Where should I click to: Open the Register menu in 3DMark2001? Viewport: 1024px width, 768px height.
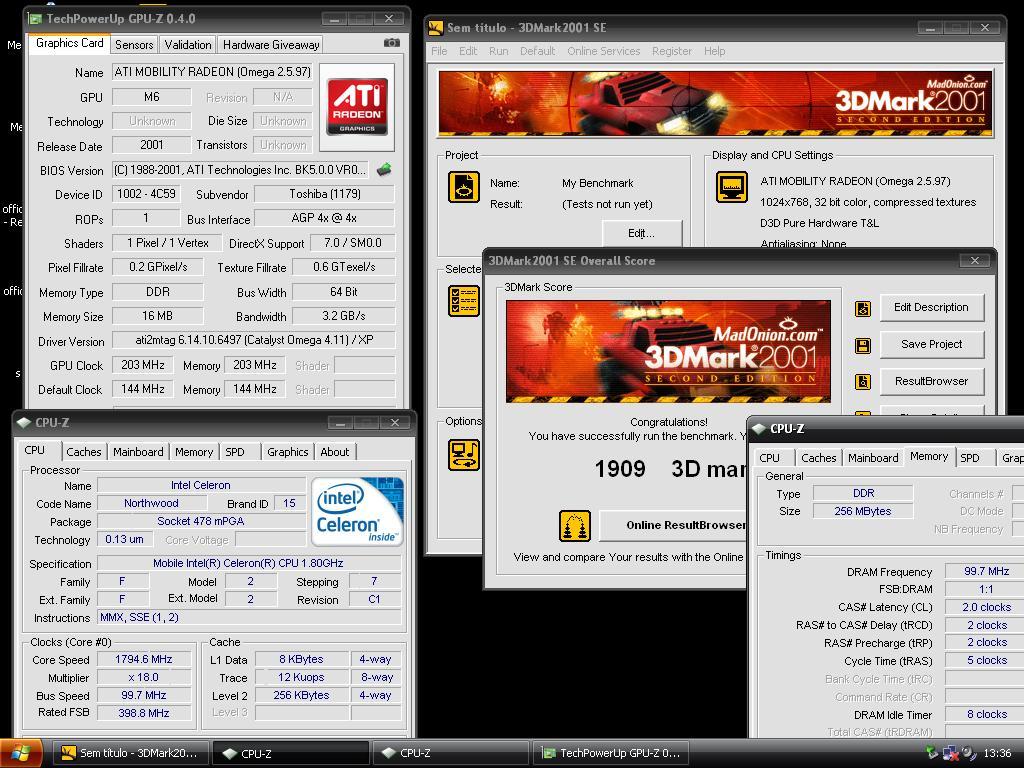[x=671, y=51]
